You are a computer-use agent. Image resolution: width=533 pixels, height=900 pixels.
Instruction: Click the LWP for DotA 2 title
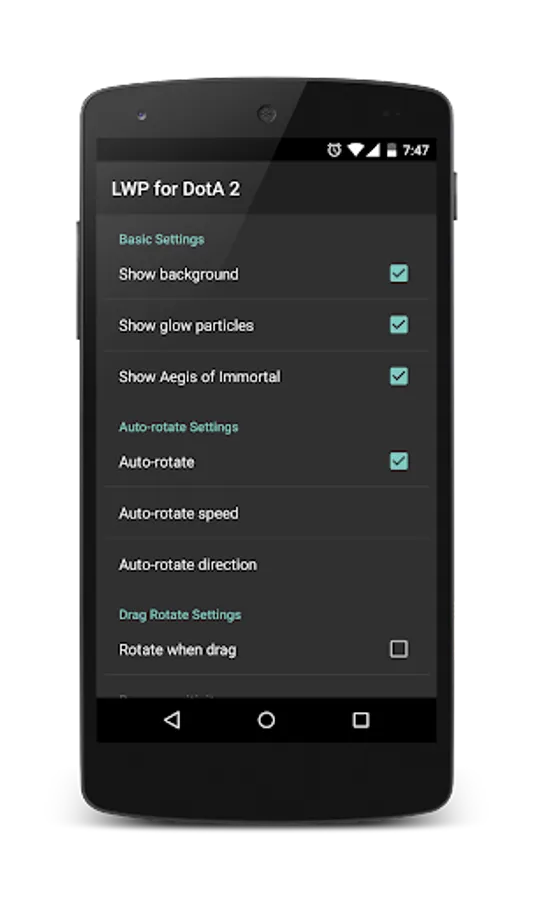pyautogui.click(x=176, y=189)
